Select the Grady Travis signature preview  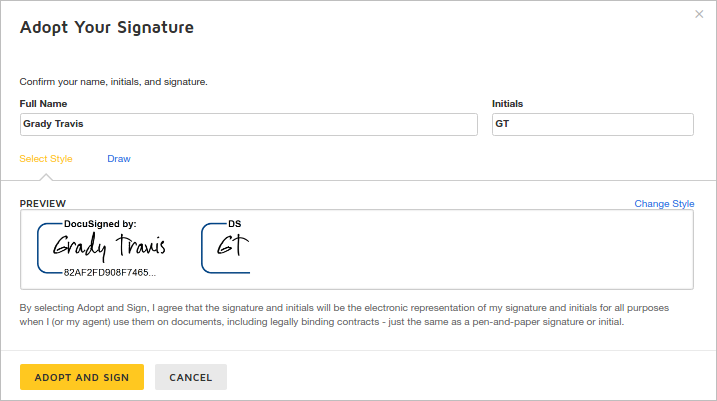109,246
